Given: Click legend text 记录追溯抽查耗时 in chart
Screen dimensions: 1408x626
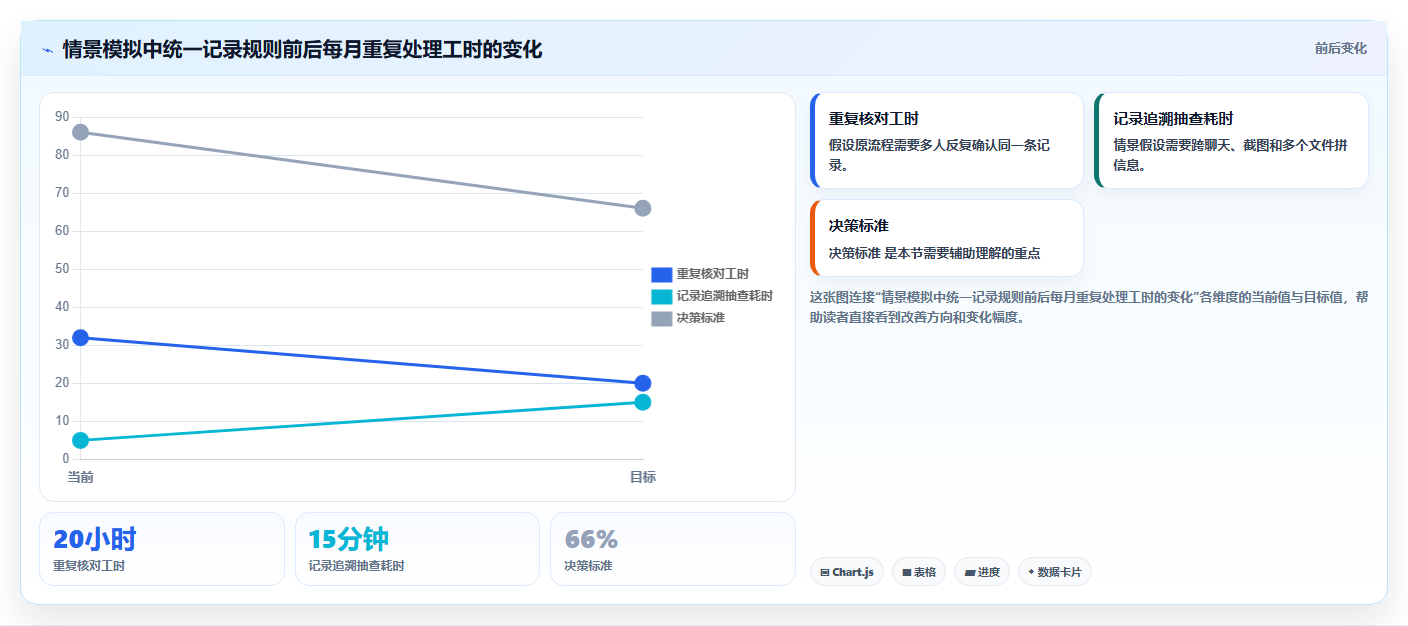Looking at the screenshot, I should 724,296.
